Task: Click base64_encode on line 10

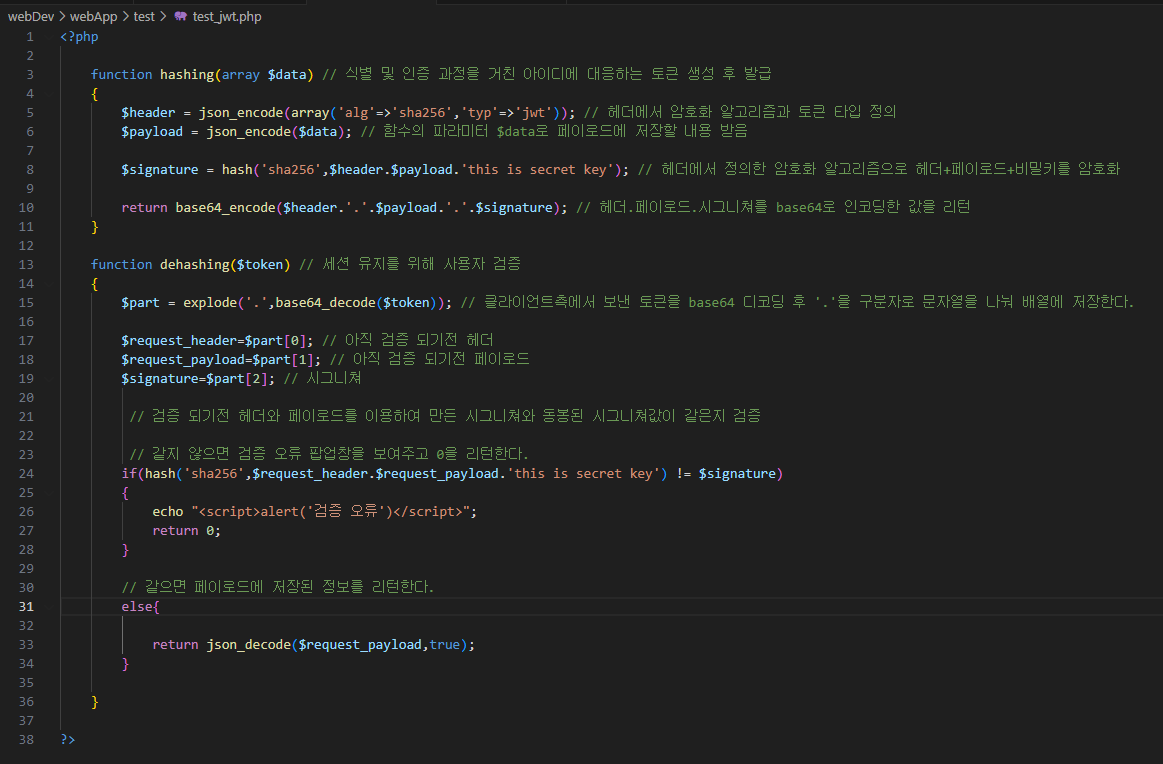Action: pos(225,208)
